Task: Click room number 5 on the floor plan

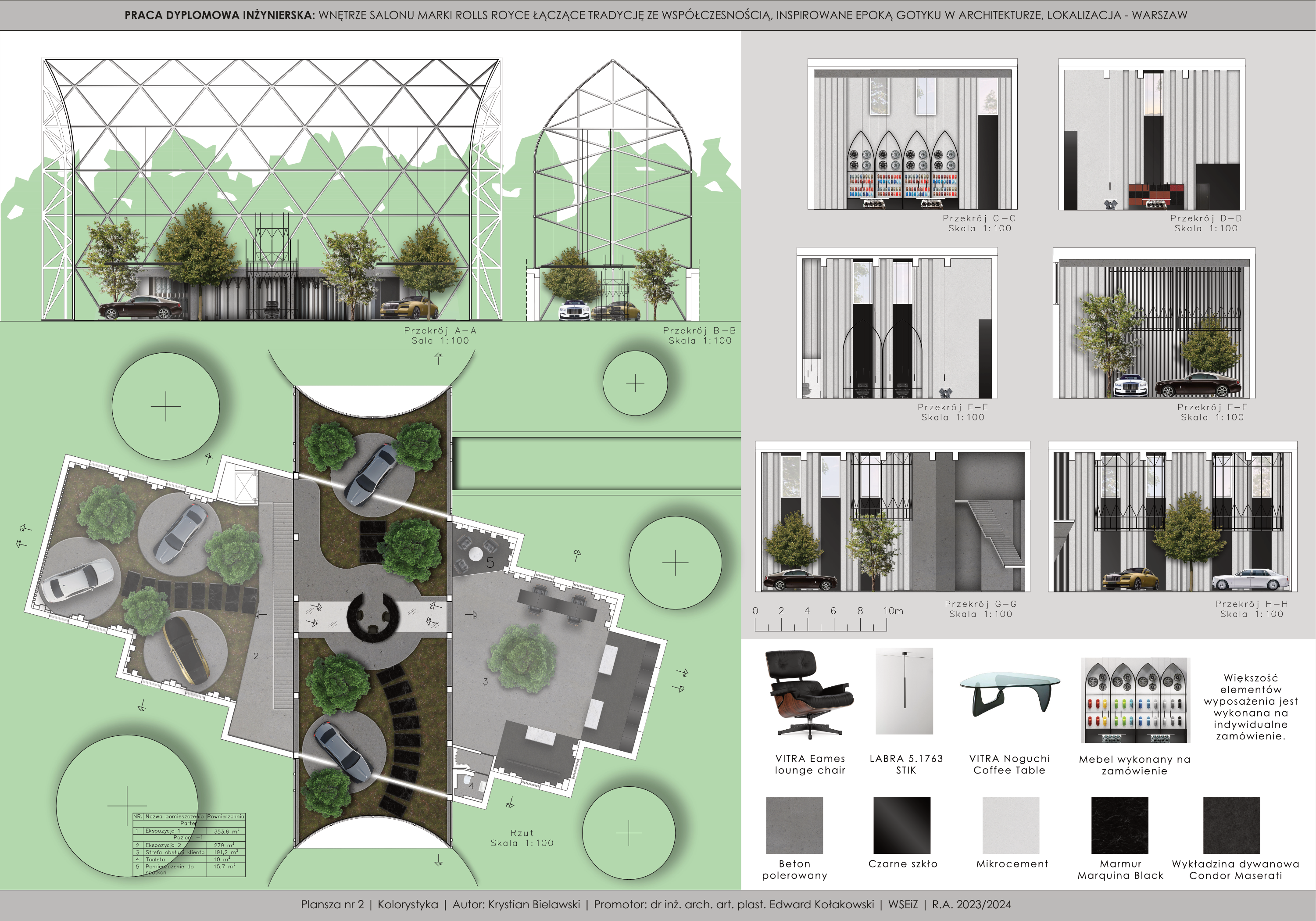Action: click(490, 563)
